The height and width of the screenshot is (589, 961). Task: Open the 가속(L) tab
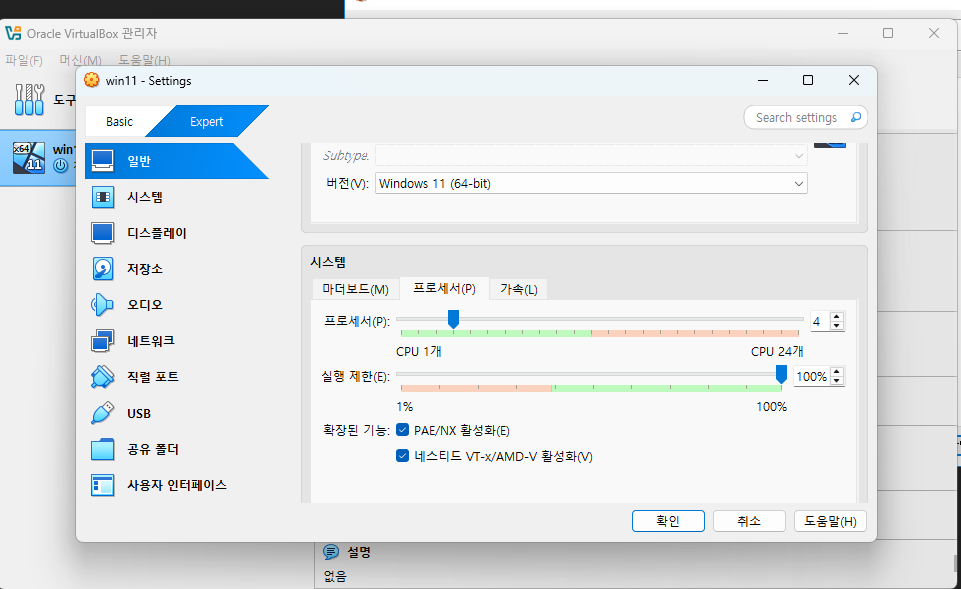coord(518,289)
